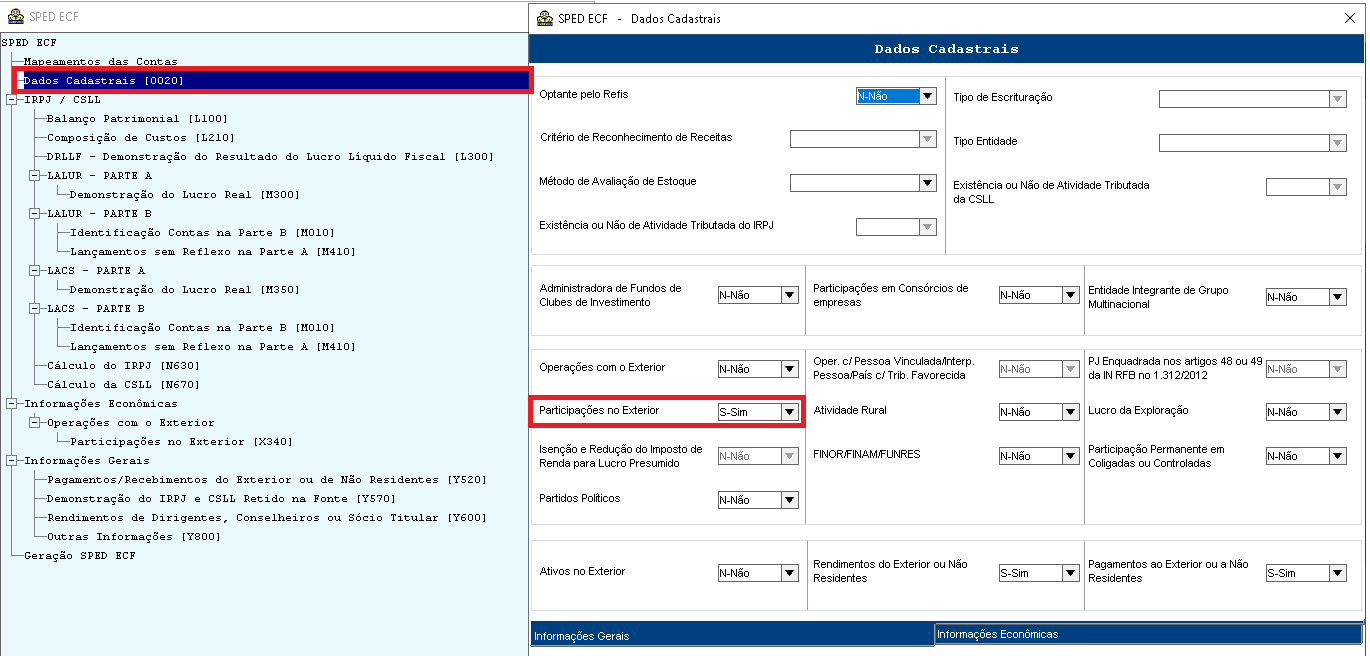1370x656 pixels.
Task: Collapse the Operações com o Exterior tree node
Action: point(34,423)
